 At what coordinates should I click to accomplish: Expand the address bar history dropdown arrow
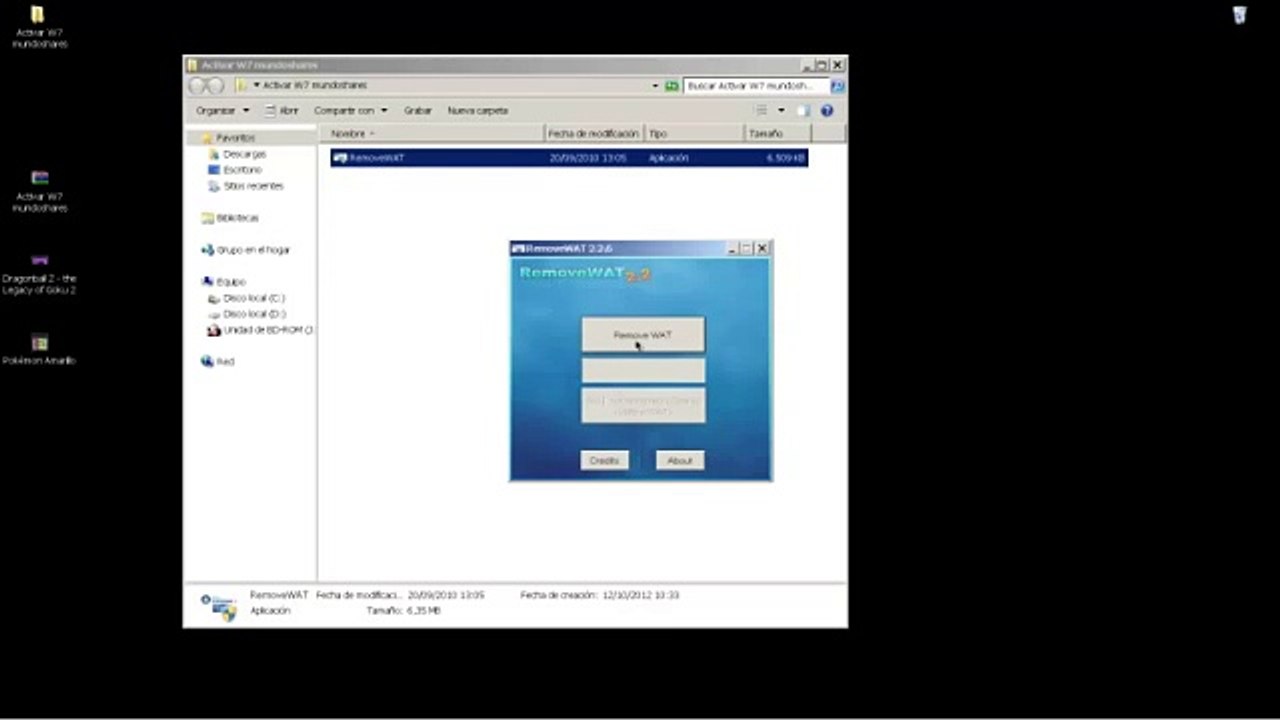pos(655,86)
